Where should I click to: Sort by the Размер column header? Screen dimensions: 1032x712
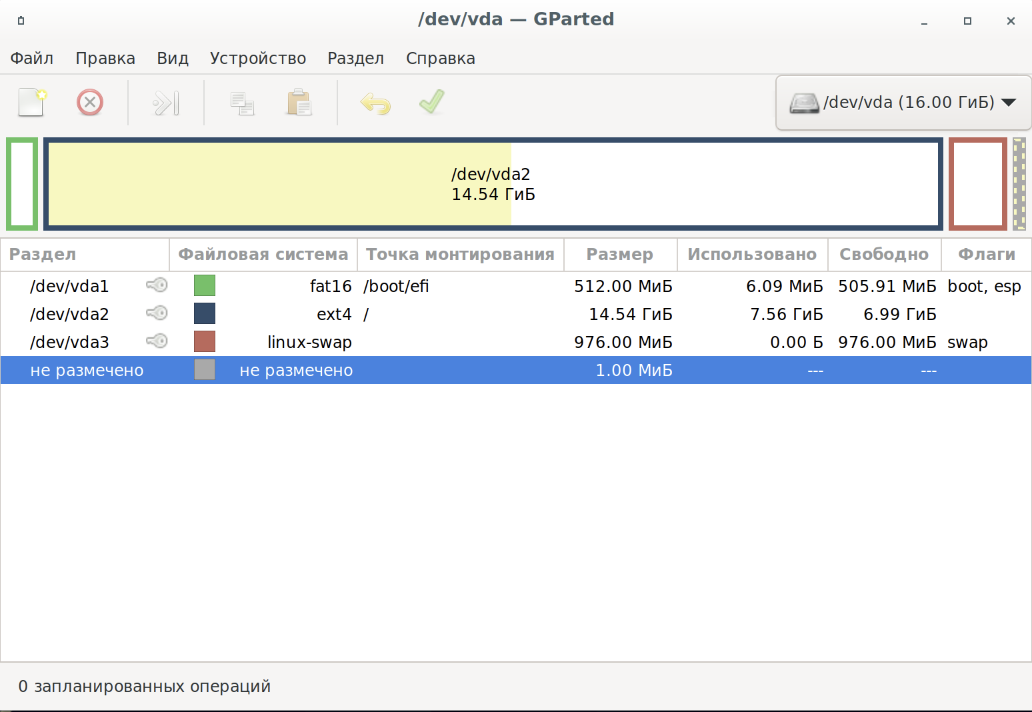(x=620, y=255)
